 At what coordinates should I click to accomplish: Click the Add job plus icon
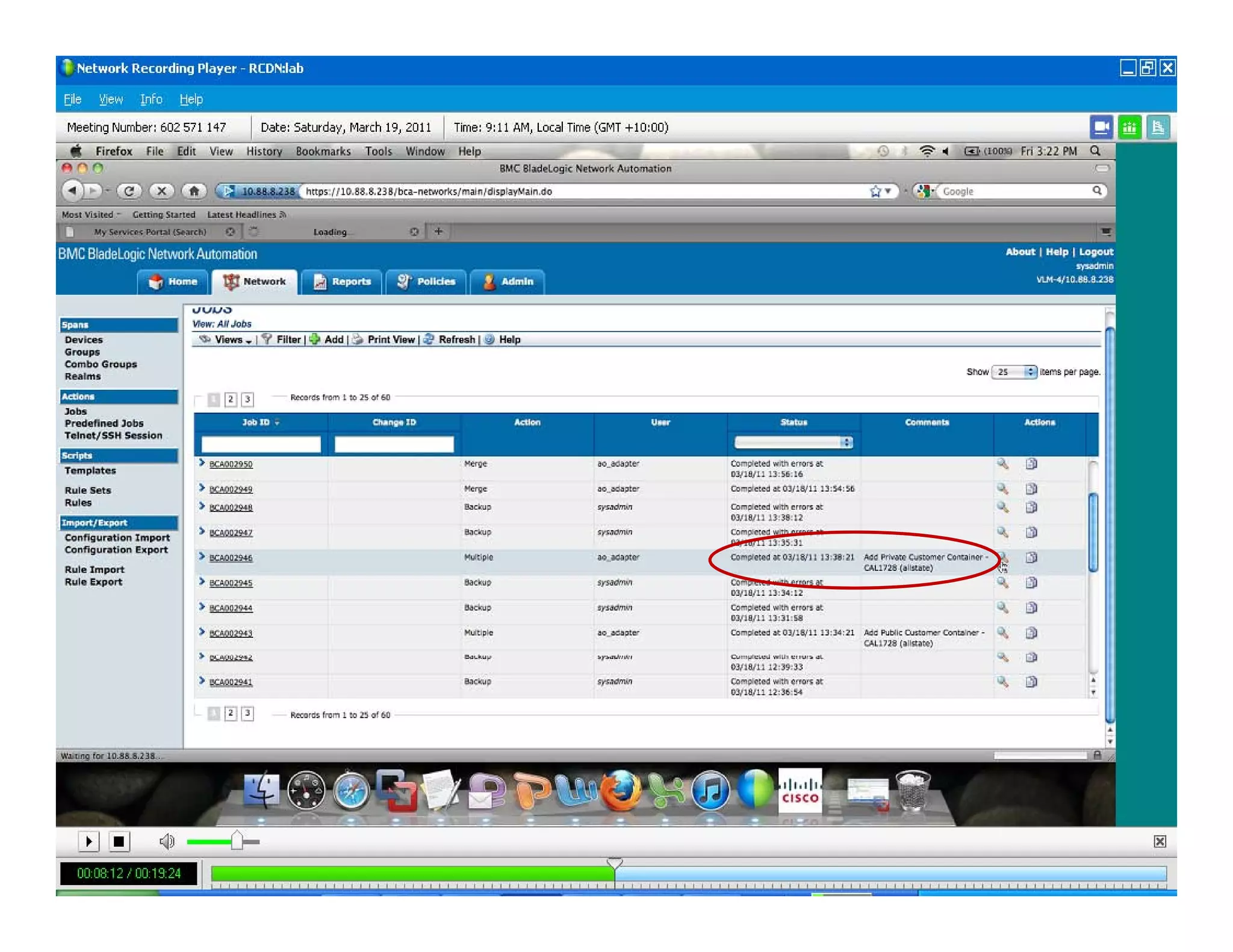(x=314, y=339)
